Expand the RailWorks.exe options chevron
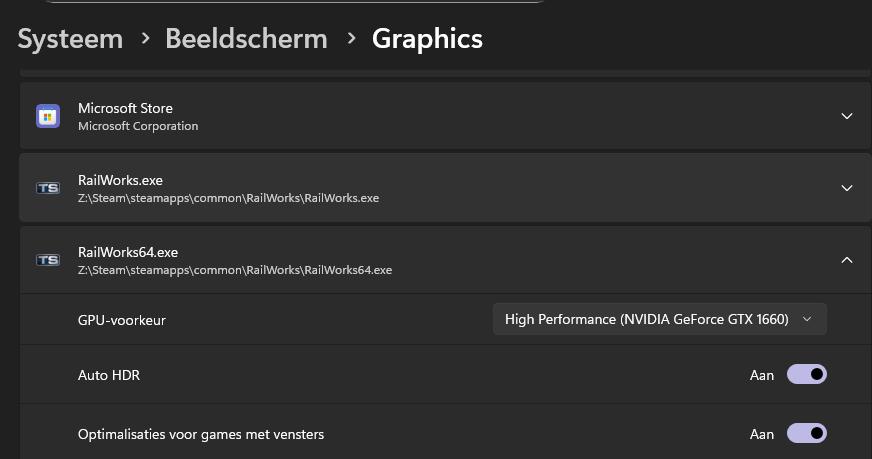872x459 pixels. (846, 188)
